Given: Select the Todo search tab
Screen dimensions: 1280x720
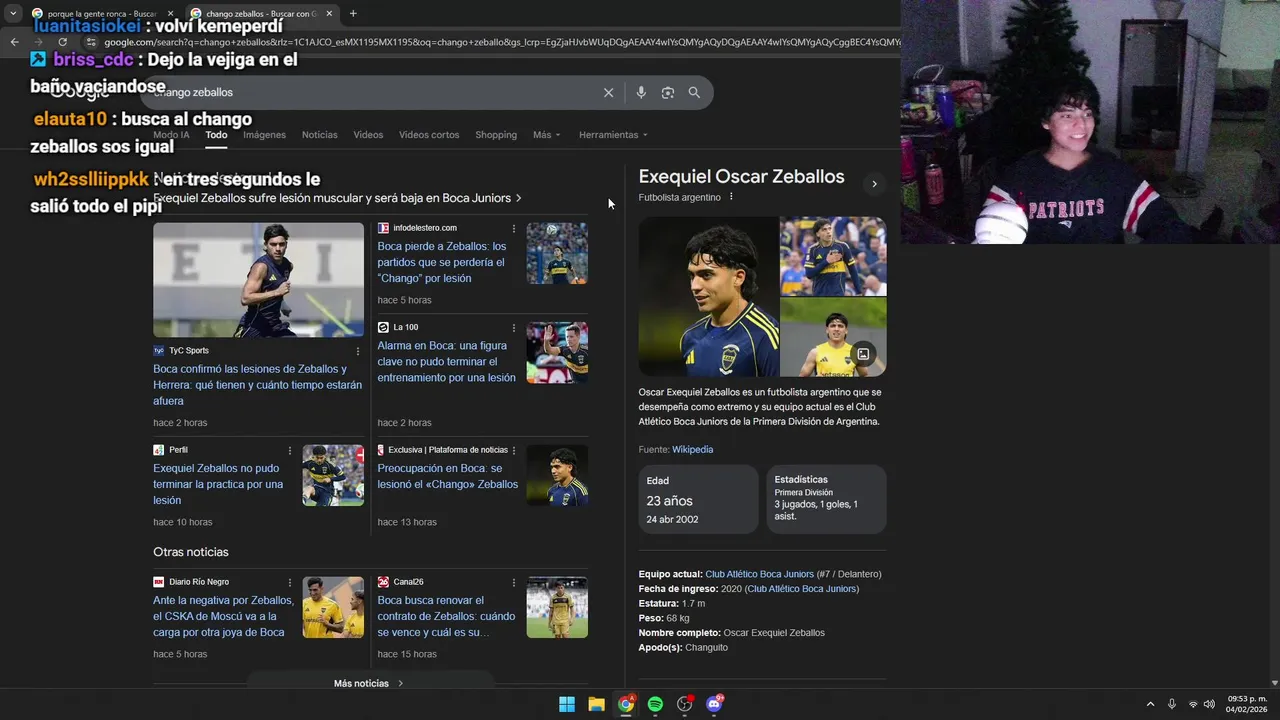Looking at the screenshot, I should (216, 135).
